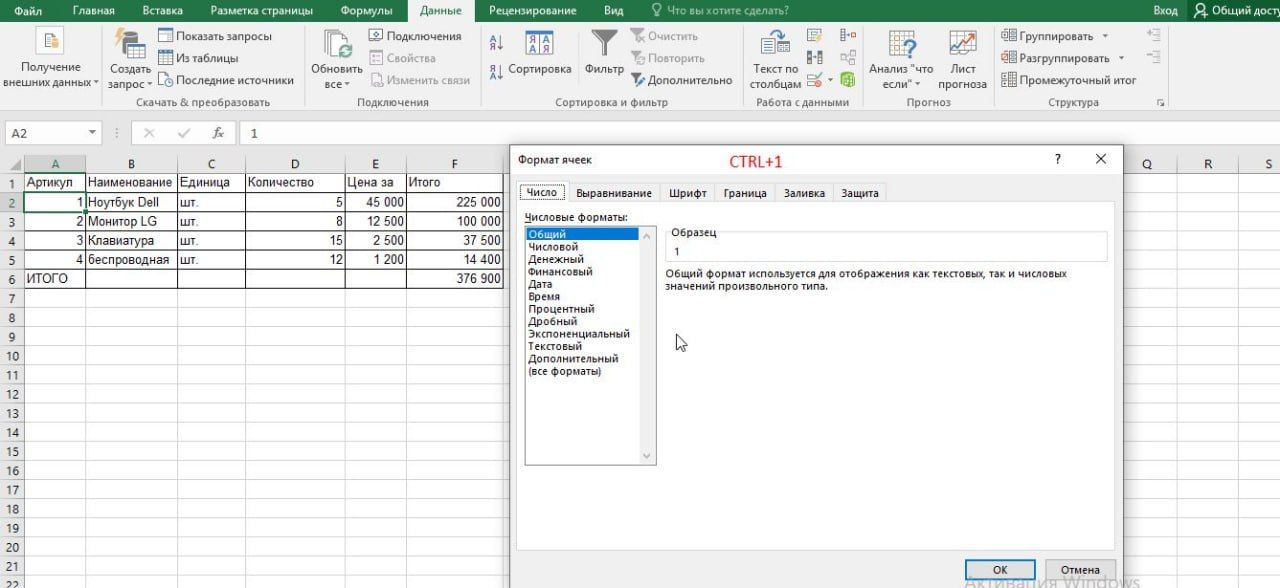1280x588 pixels.
Task: Switch to the Рецензирование ribbon tab
Action: point(532,11)
